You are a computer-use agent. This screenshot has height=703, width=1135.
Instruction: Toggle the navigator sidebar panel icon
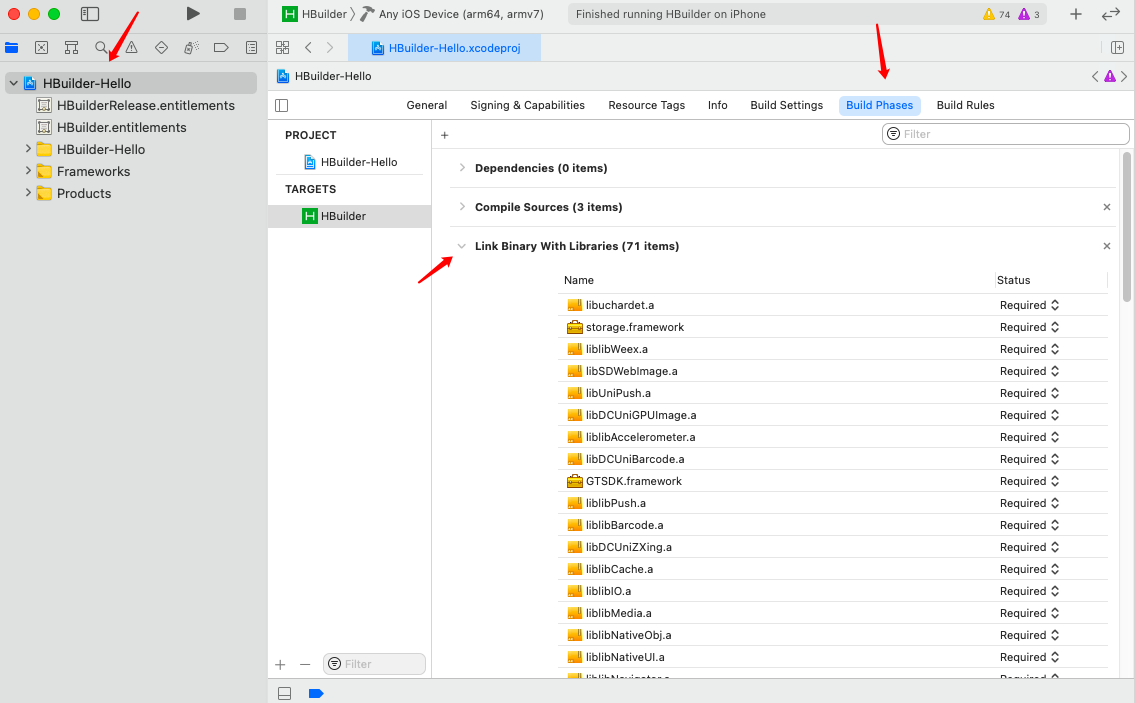[90, 14]
